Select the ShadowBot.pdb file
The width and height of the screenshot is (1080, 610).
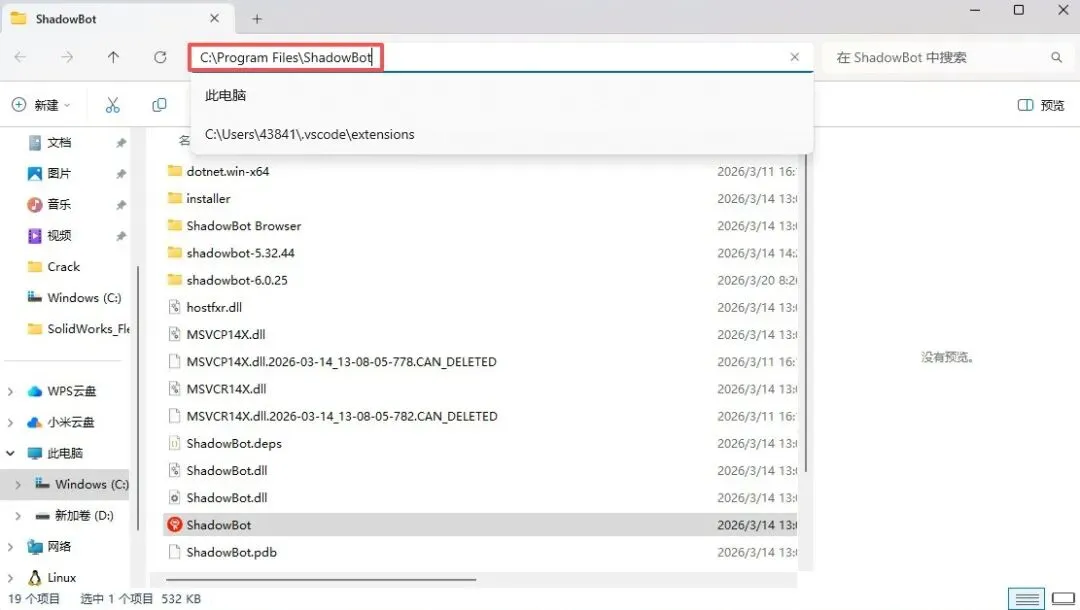click(x=480, y=552)
